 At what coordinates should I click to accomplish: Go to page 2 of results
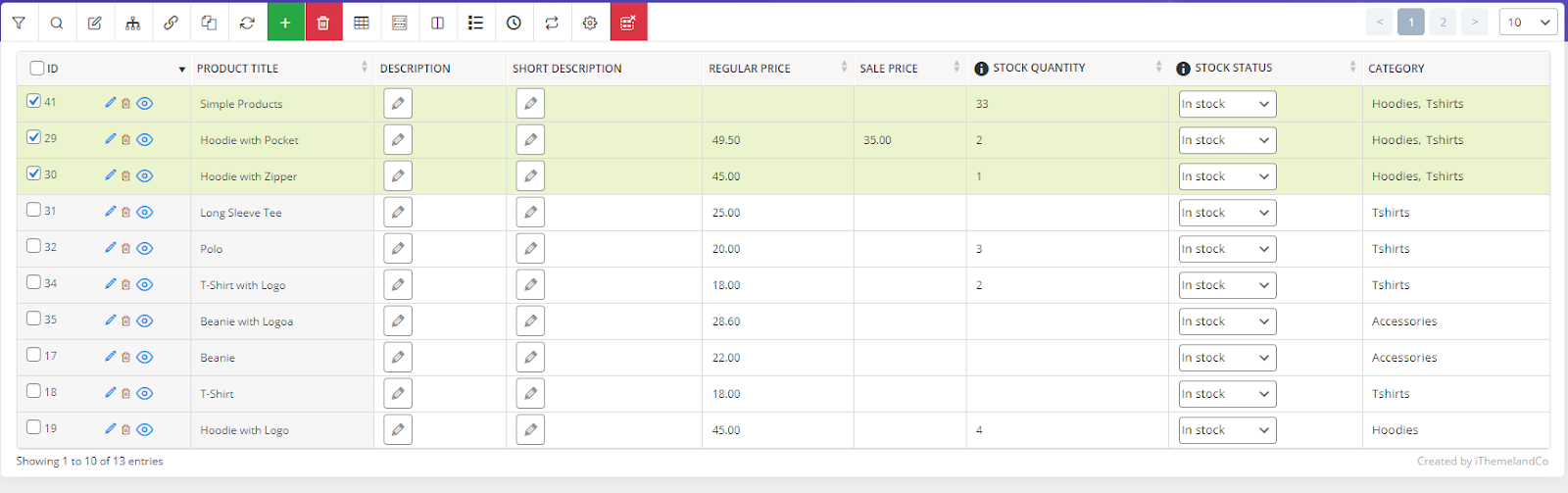tap(1443, 23)
